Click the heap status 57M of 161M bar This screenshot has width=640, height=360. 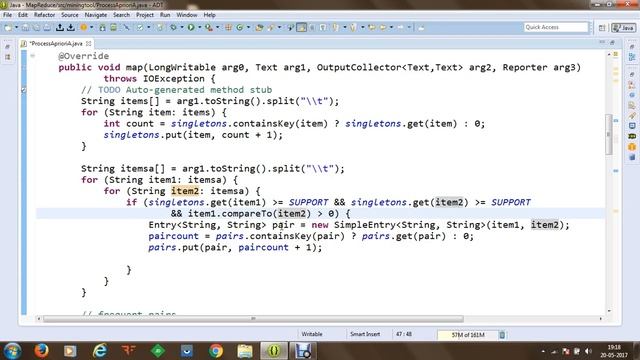coord(467,335)
